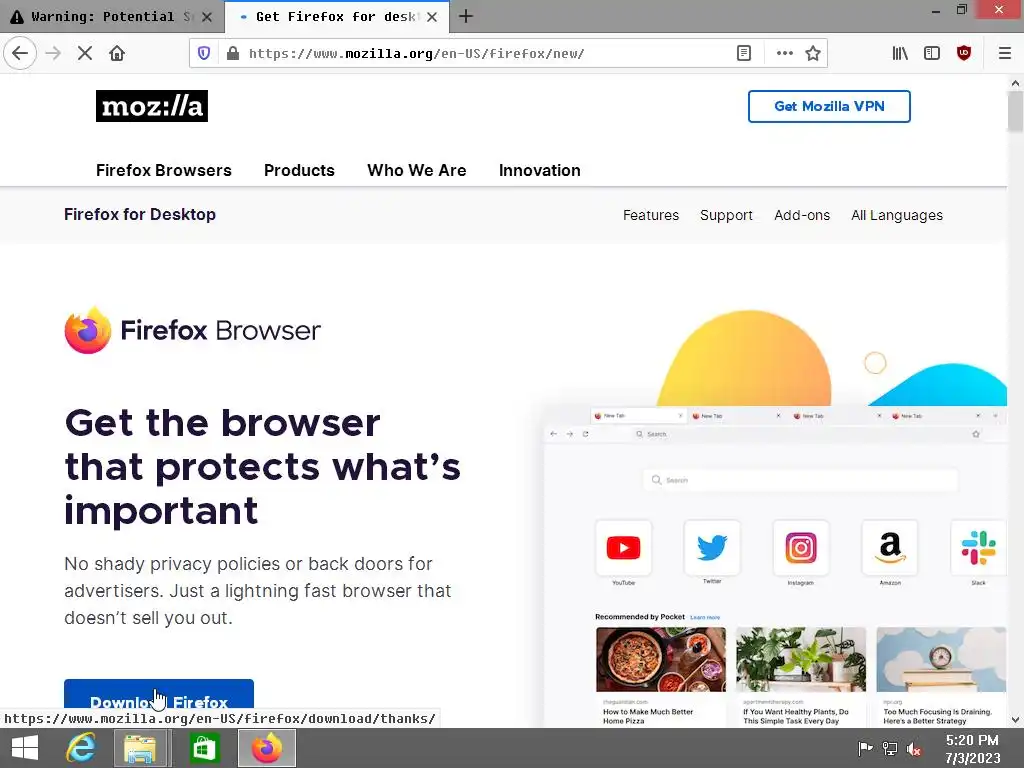Open tracking protection shield info

pyautogui.click(x=204, y=53)
